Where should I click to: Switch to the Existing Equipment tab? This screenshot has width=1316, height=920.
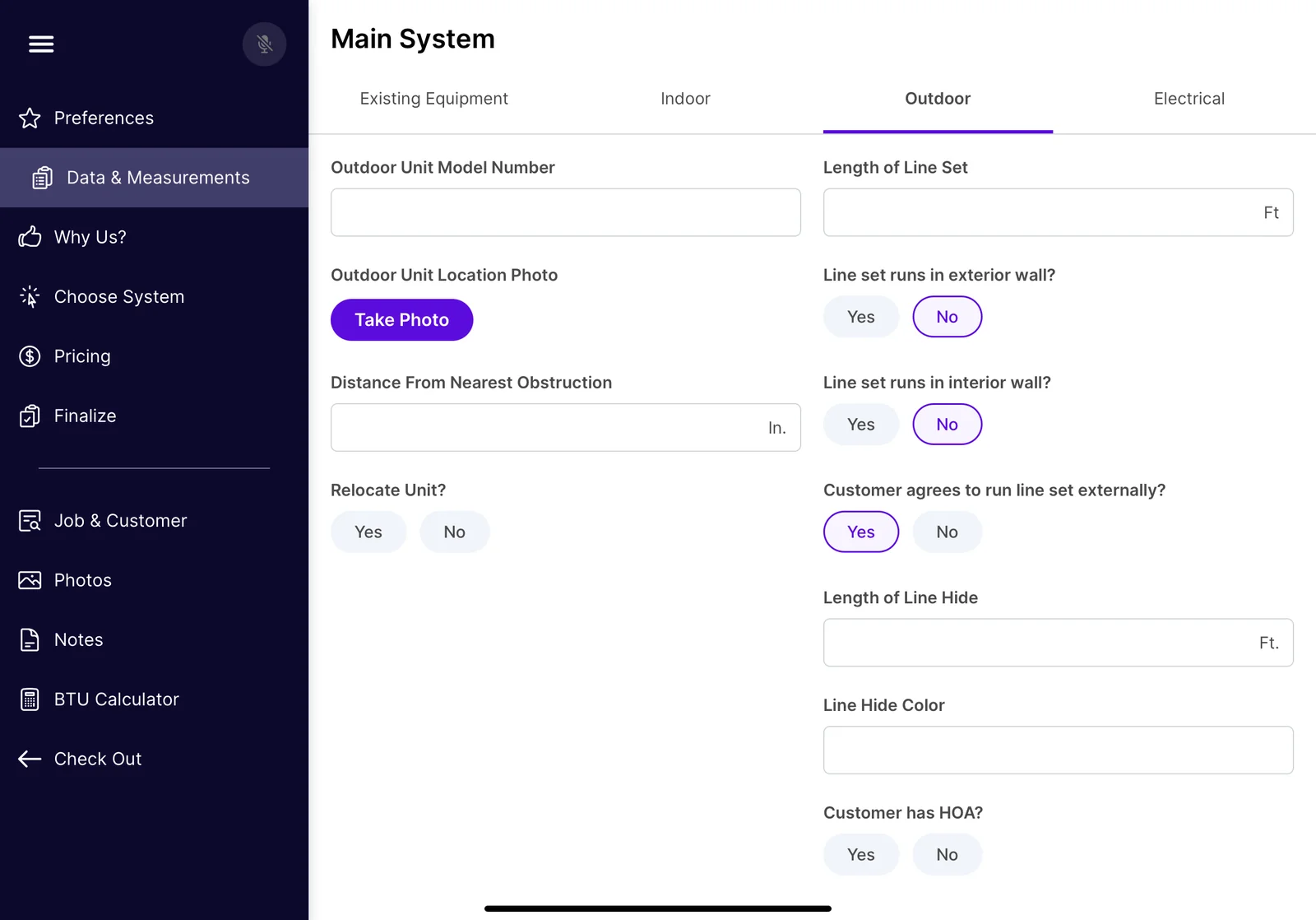434,99
